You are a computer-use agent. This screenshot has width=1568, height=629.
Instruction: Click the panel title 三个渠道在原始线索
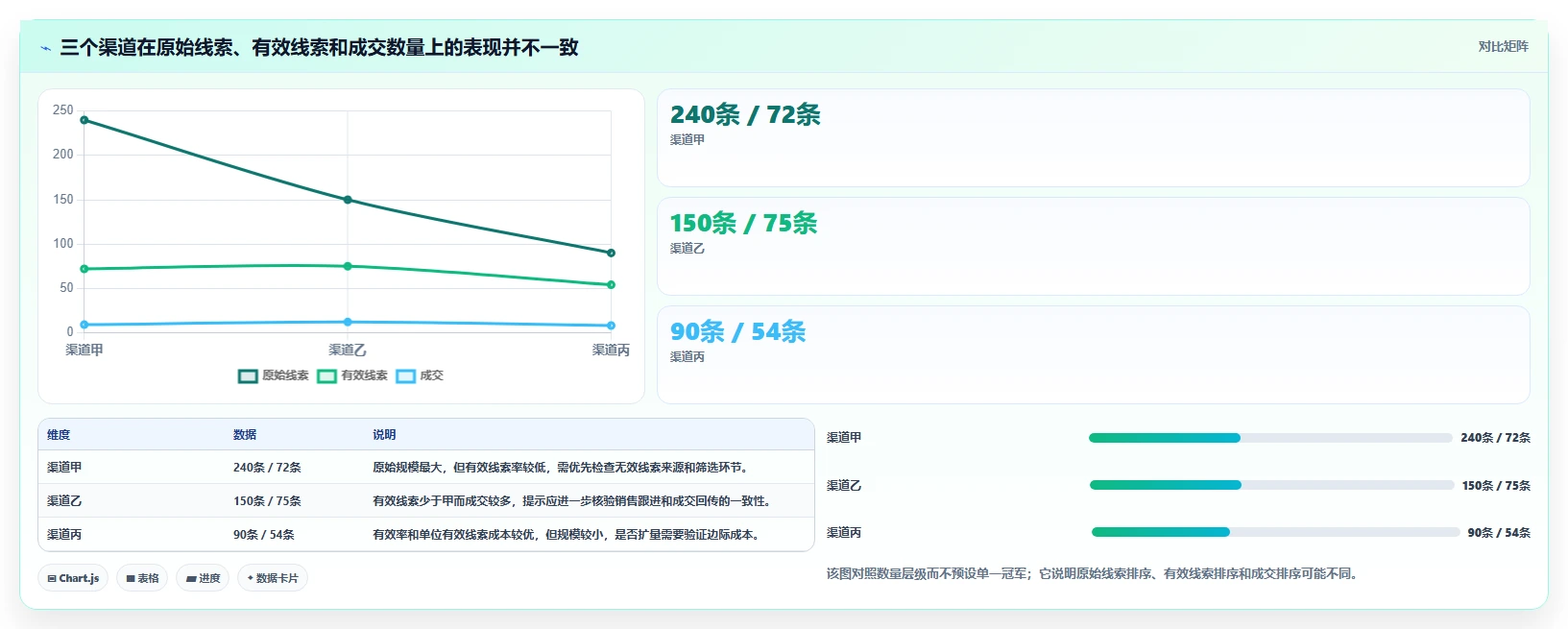(x=319, y=47)
